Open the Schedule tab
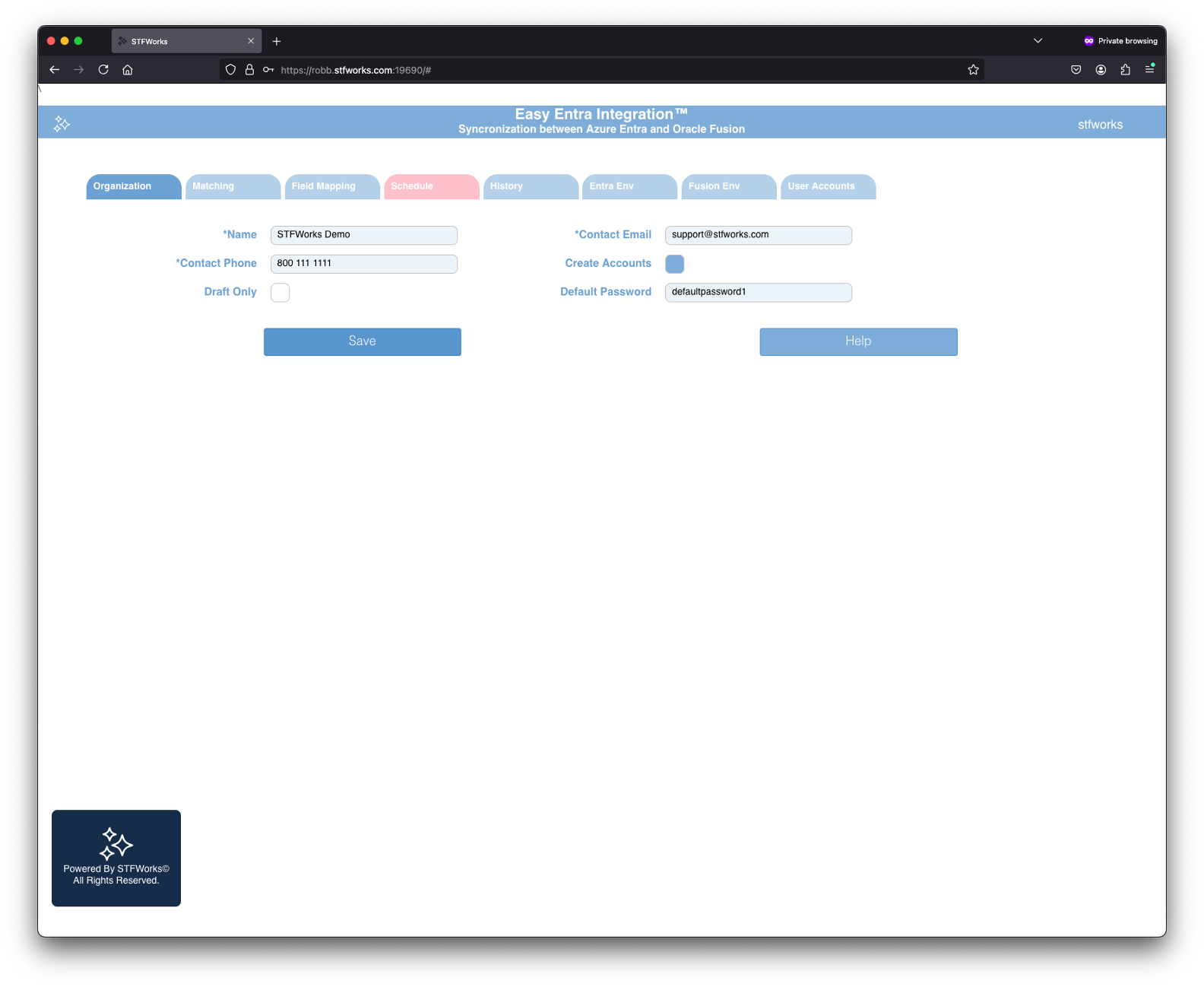This screenshot has height=987, width=1204. point(431,186)
